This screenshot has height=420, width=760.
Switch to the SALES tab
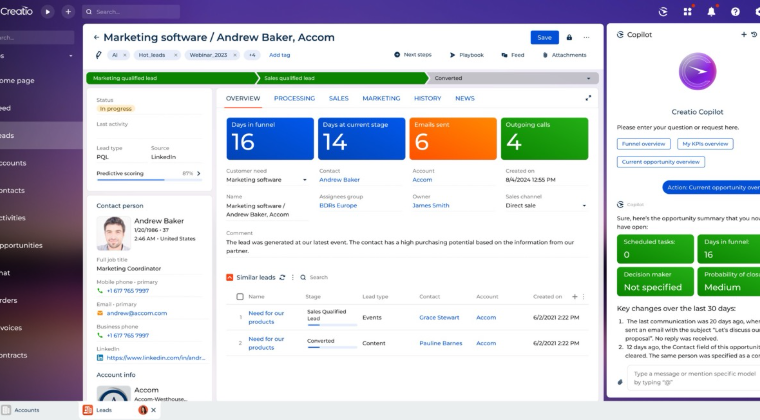[x=338, y=98]
